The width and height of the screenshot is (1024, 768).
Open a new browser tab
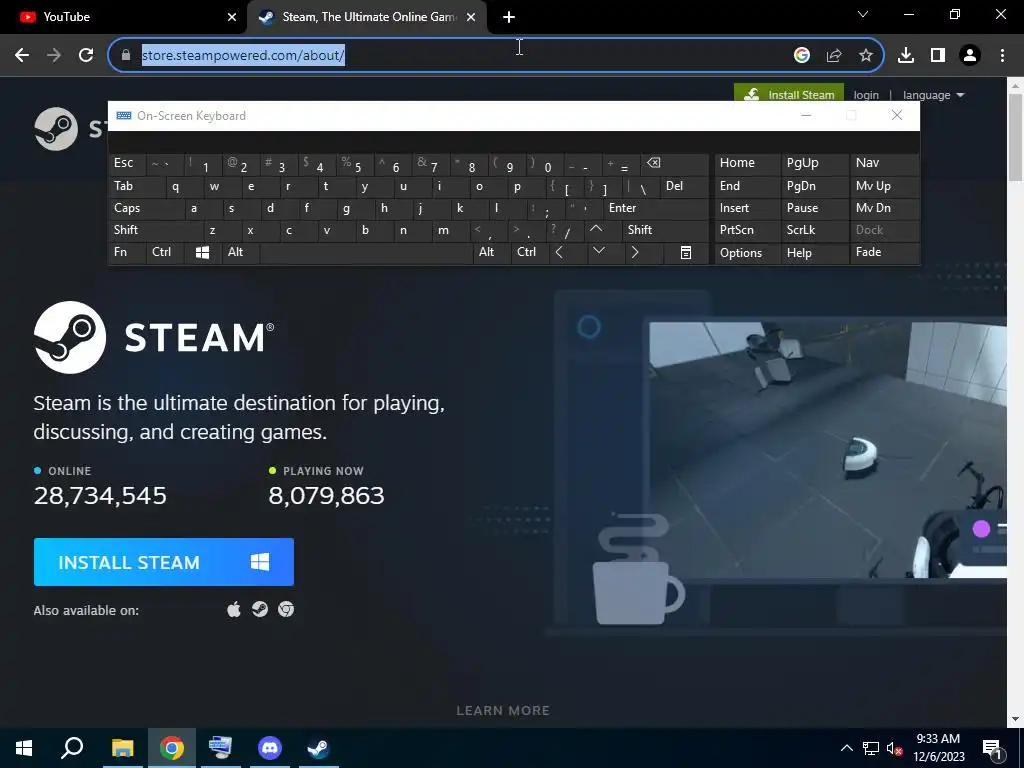509,17
